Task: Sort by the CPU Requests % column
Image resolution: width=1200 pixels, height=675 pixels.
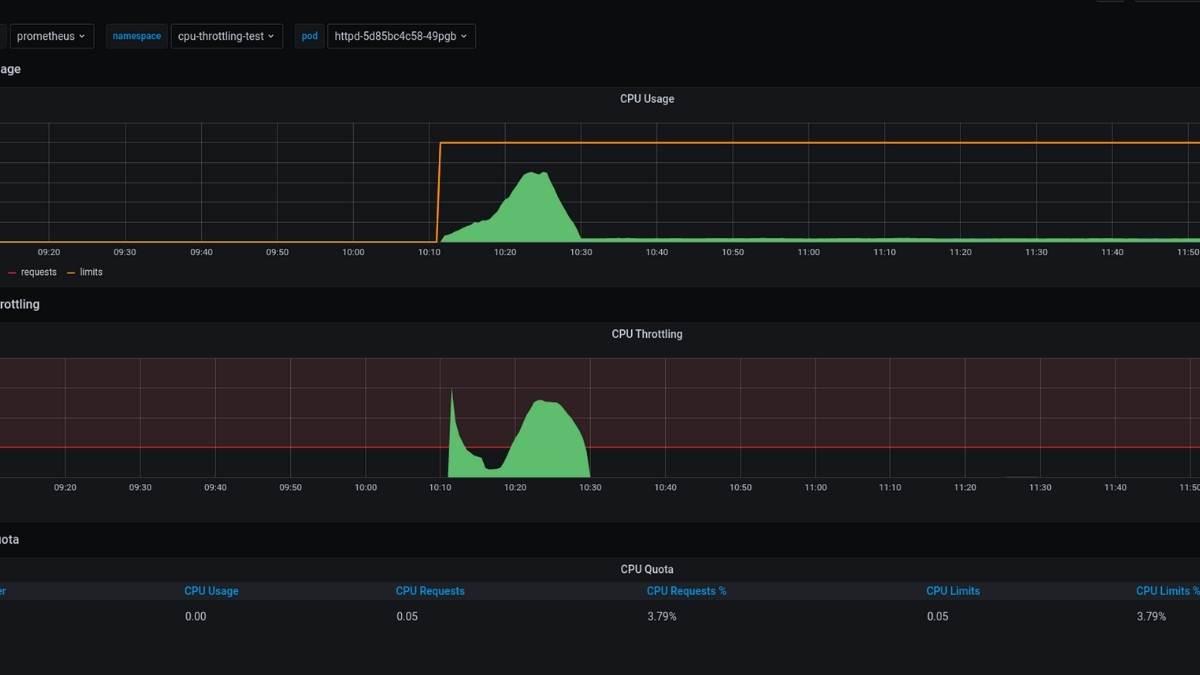Action: tap(686, 591)
